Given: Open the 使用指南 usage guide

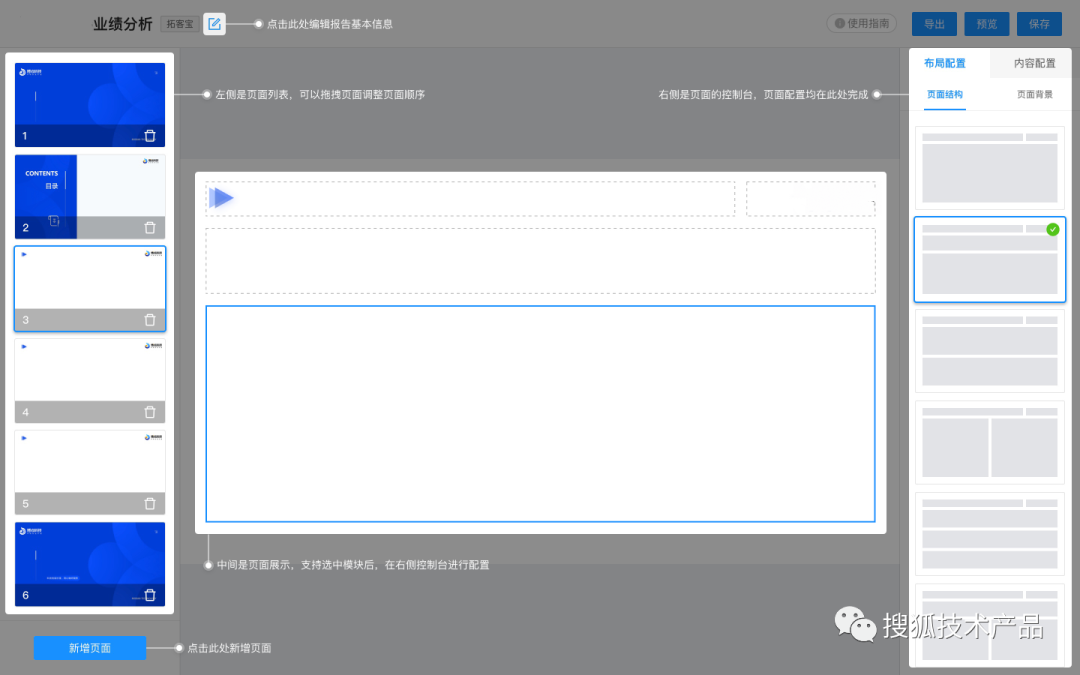Looking at the screenshot, I should click(x=862, y=23).
